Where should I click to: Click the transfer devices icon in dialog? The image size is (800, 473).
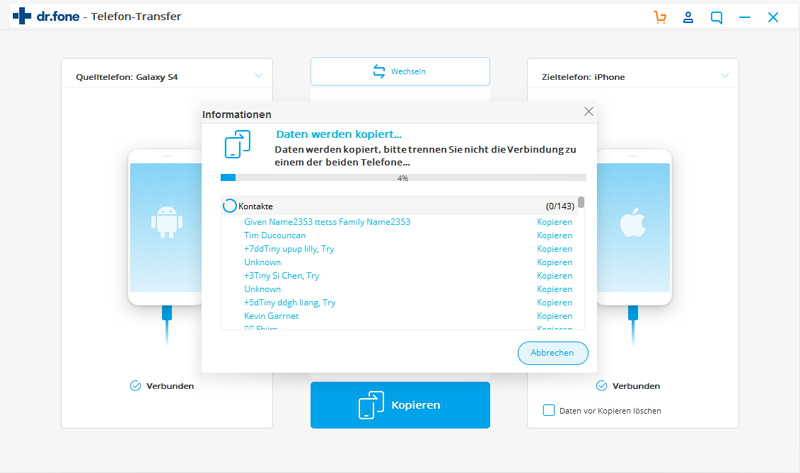pos(237,144)
